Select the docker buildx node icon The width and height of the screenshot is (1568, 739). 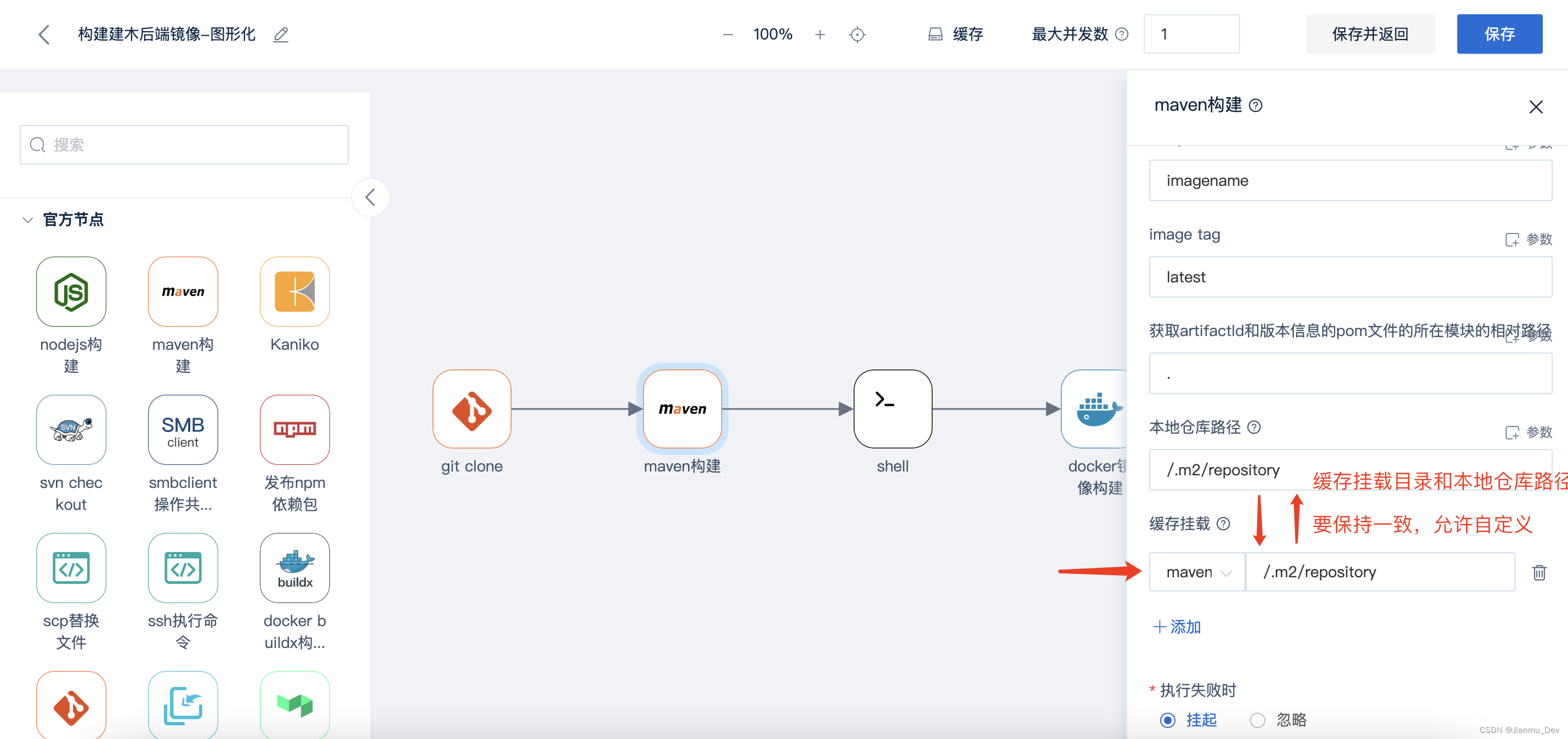[x=294, y=568]
